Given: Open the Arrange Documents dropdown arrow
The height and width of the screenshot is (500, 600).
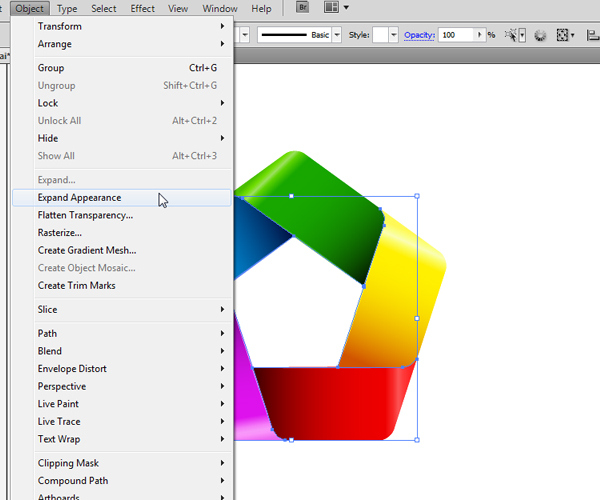Looking at the screenshot, I should tap(346, 8).
